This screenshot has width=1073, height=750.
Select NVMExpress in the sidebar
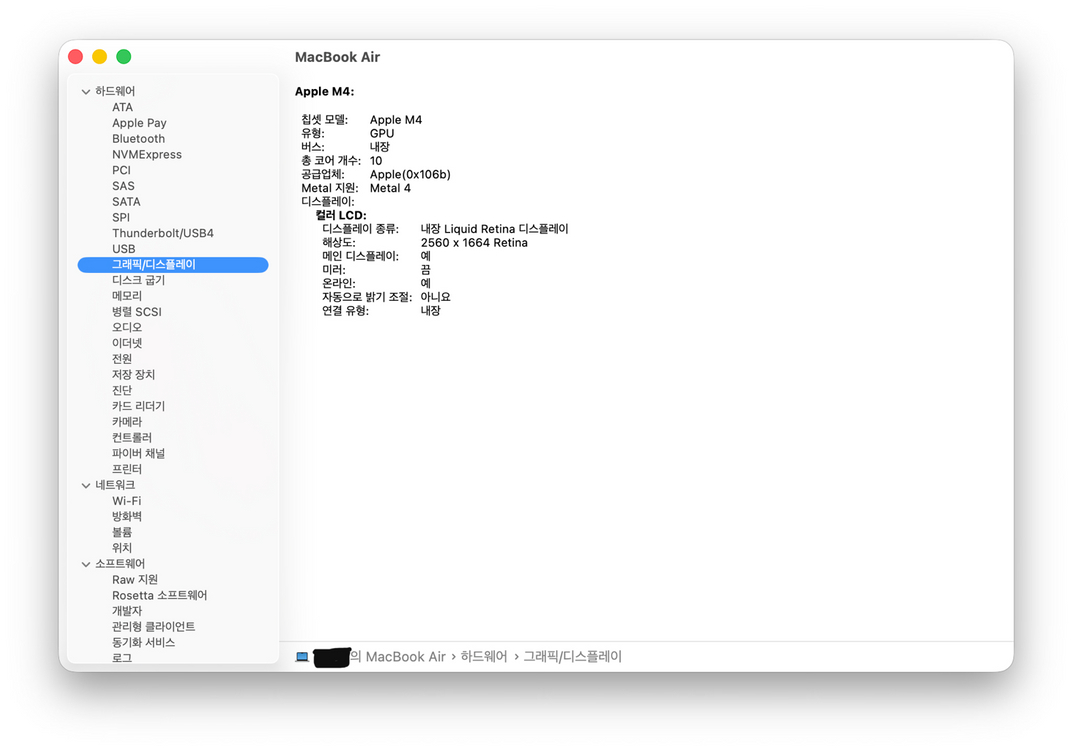point(147,155)
